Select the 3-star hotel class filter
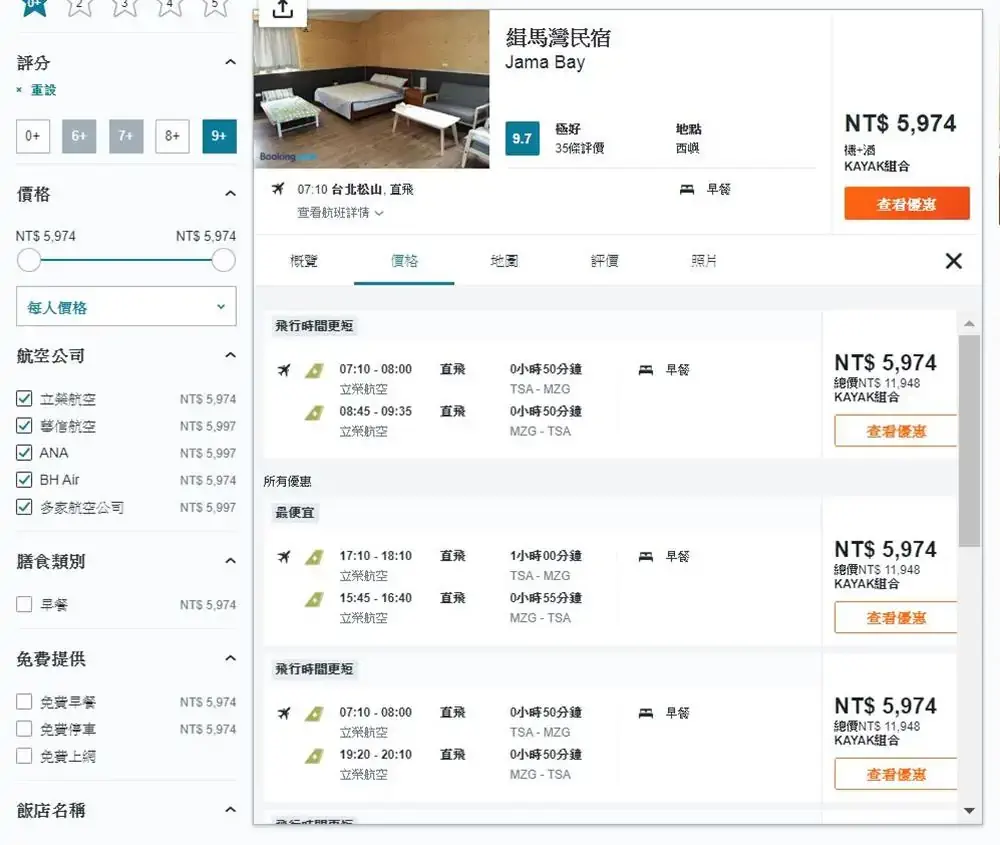This screenshot has width=1000, height=845. pos(124,6)
